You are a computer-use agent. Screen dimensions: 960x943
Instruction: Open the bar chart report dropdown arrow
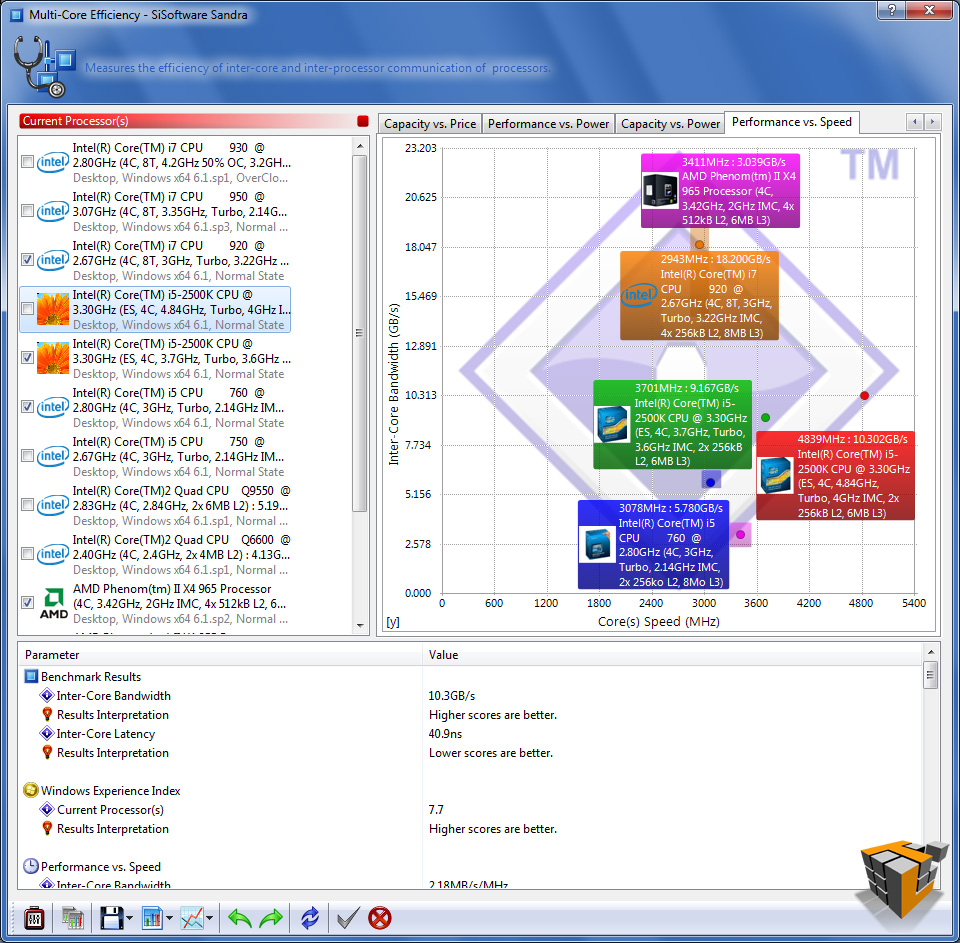pyautogui.click(x=169, y=918)
